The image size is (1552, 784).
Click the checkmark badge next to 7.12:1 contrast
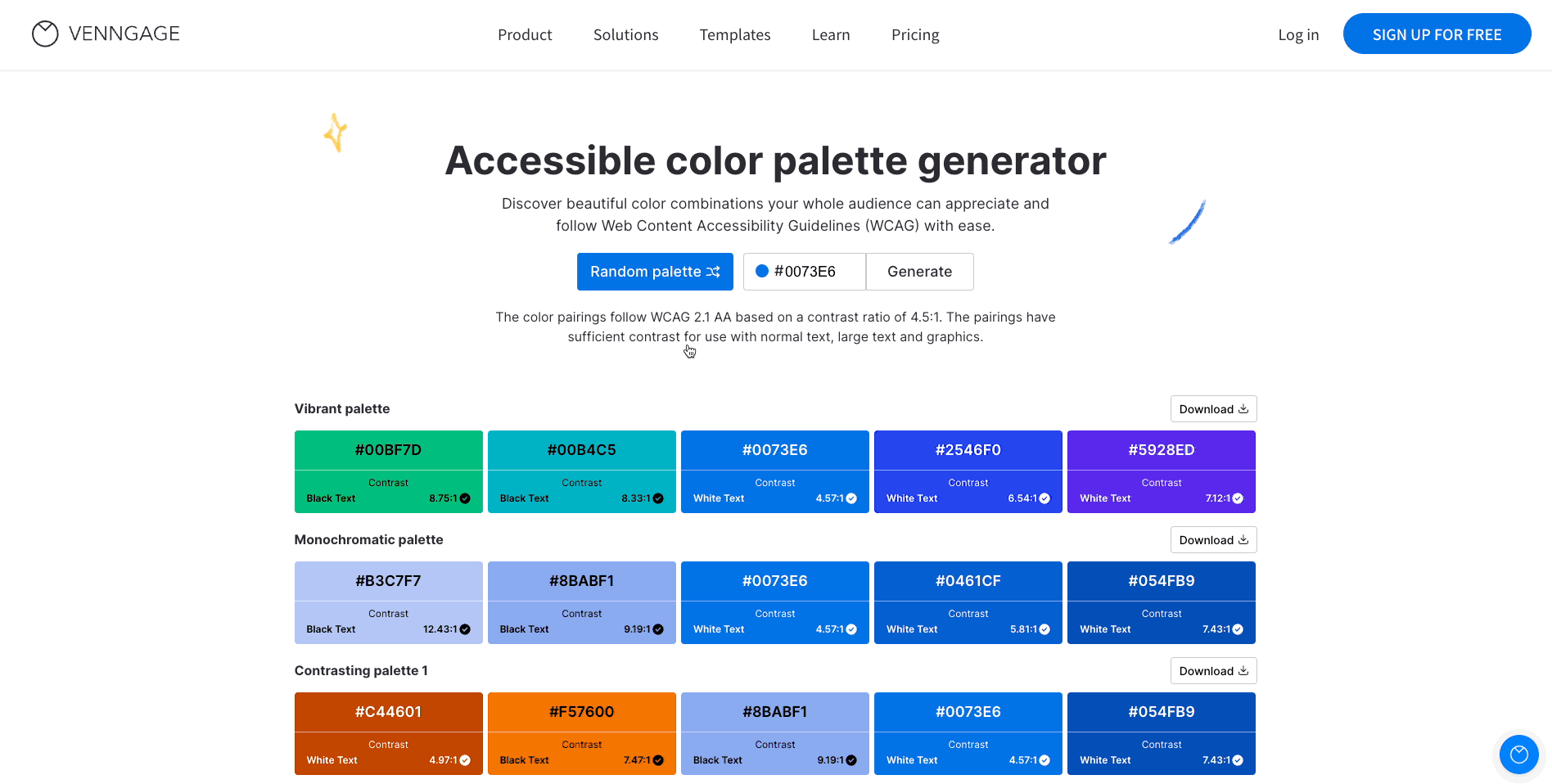pos(1236,498)
